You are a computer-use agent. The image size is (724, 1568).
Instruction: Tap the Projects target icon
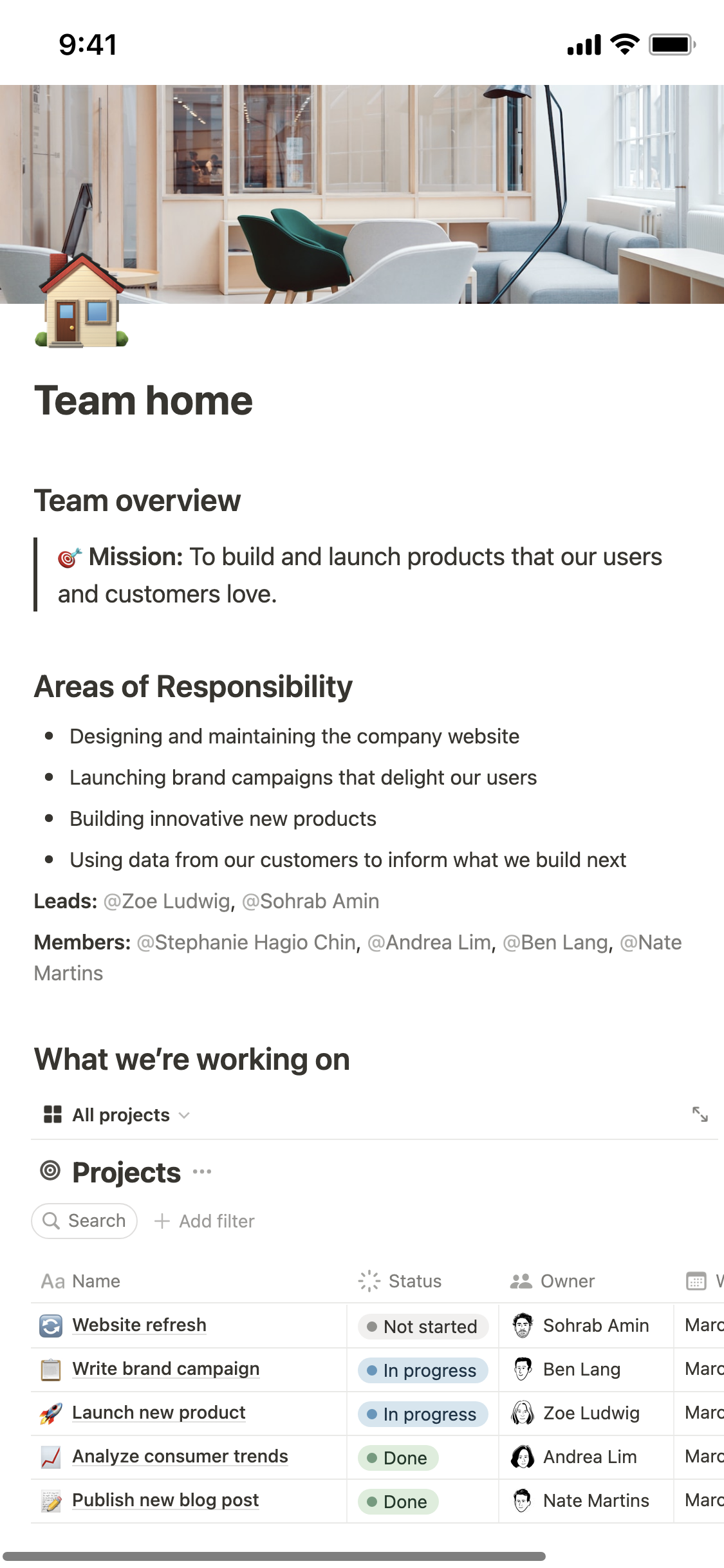(50, 1171)
